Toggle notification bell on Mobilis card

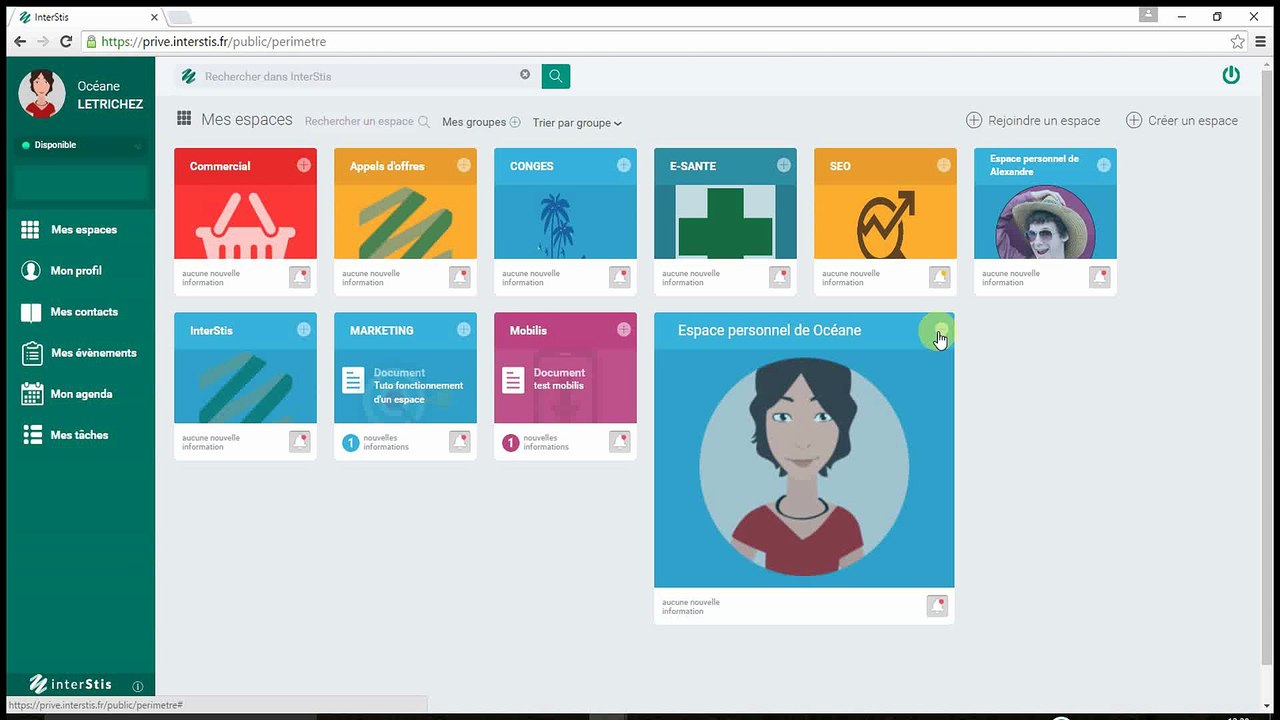[620, 441]
